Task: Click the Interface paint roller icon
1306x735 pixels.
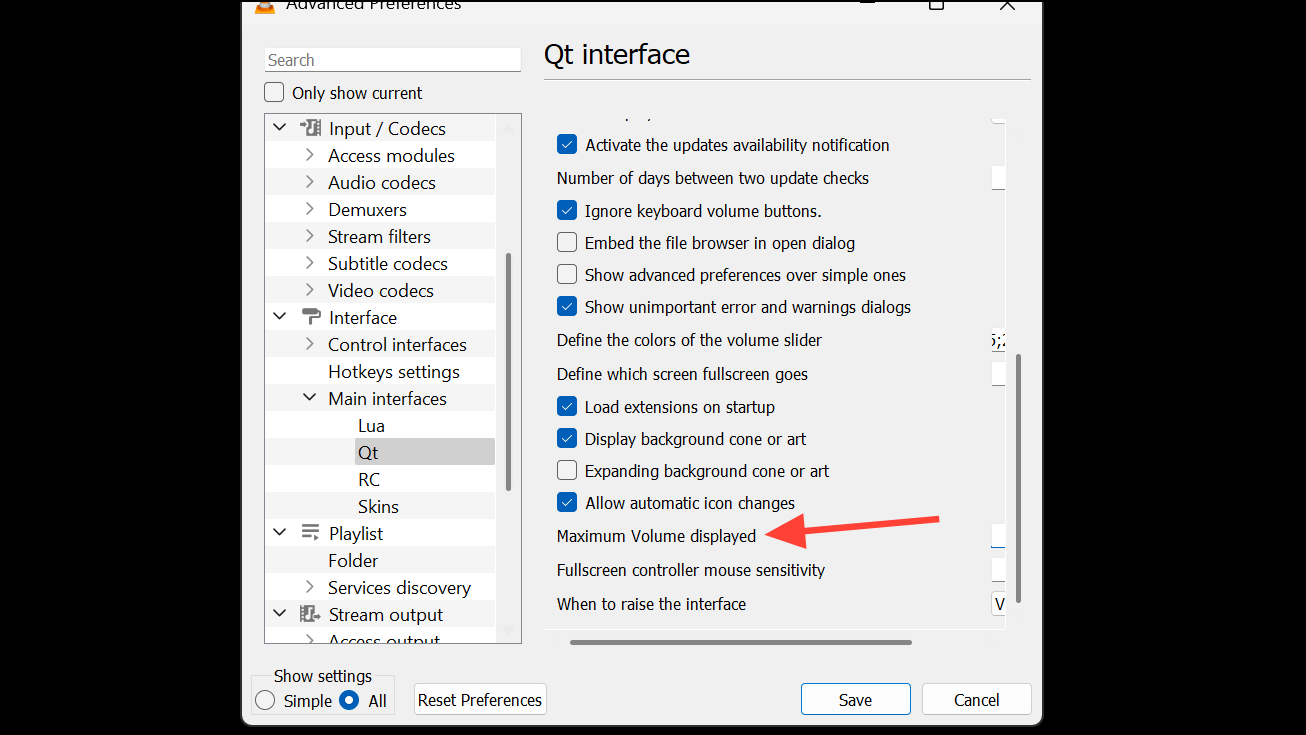Action: pos(311,317)
